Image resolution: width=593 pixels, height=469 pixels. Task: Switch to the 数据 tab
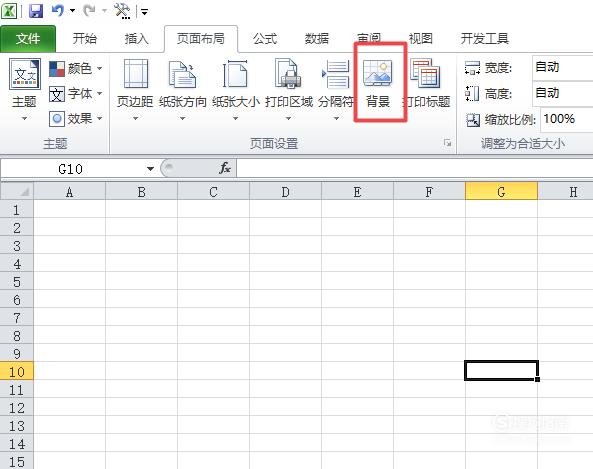[317, 38]
